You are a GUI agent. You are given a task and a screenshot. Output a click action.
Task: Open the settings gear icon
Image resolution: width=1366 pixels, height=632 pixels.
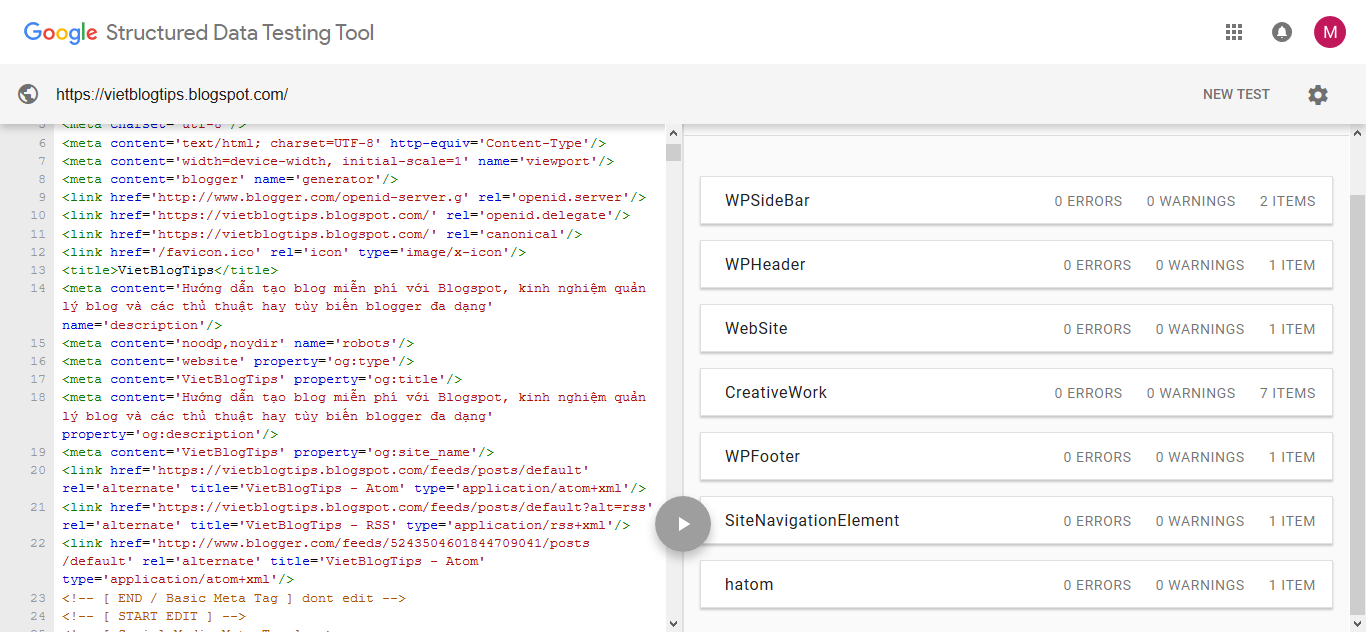tap(1318, 95)
